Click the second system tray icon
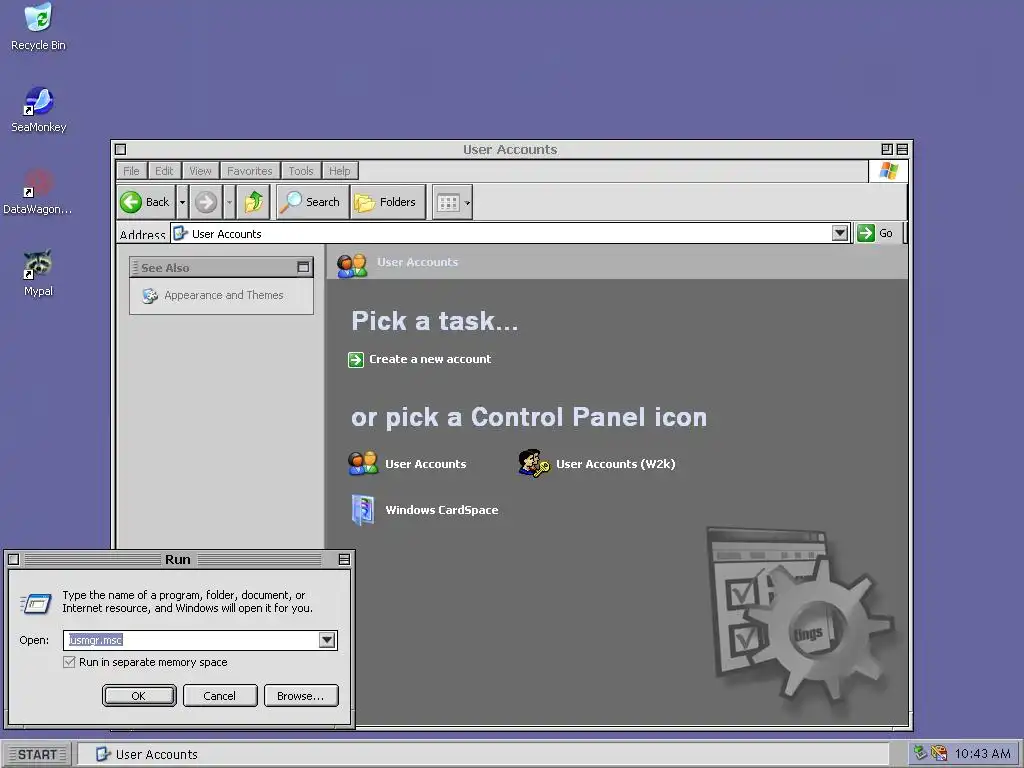1024x768 pixels. pyautogui.click(x=939, y=754)
